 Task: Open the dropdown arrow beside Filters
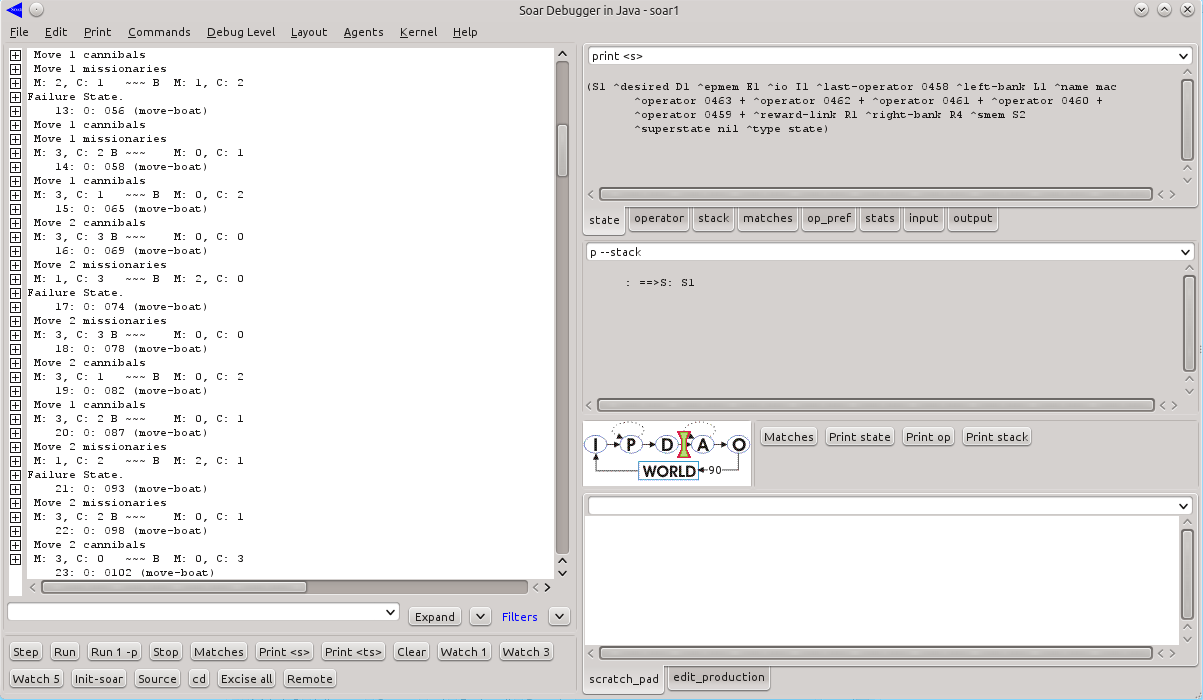tap(559, 617)
